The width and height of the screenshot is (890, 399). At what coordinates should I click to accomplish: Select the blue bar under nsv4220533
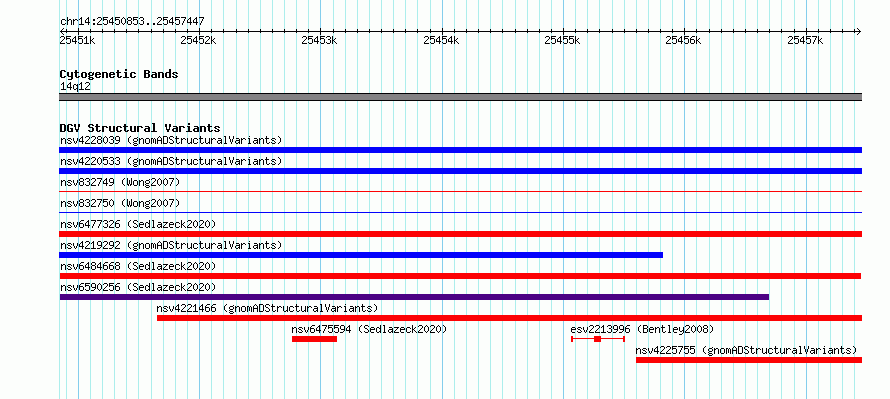[460, 171]
